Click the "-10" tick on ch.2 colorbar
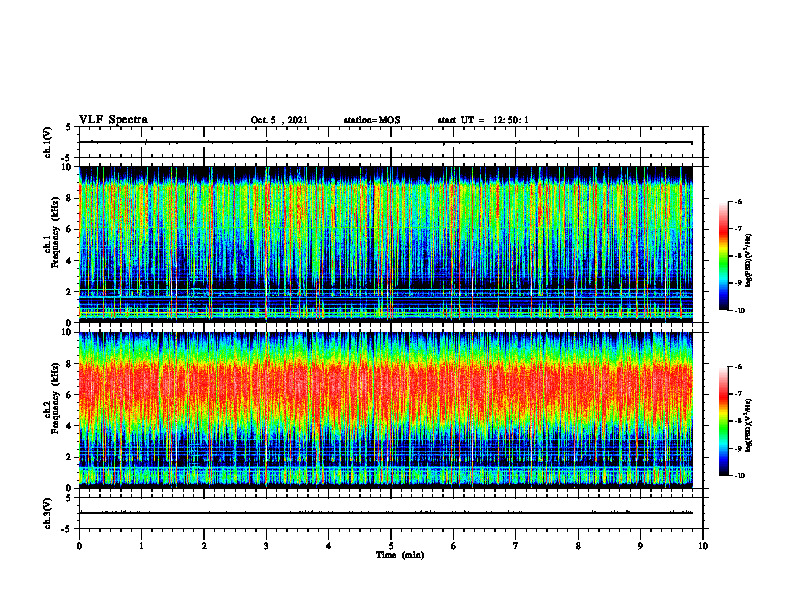The height and width of the screenshot is (612, 792). coord(739,476)
